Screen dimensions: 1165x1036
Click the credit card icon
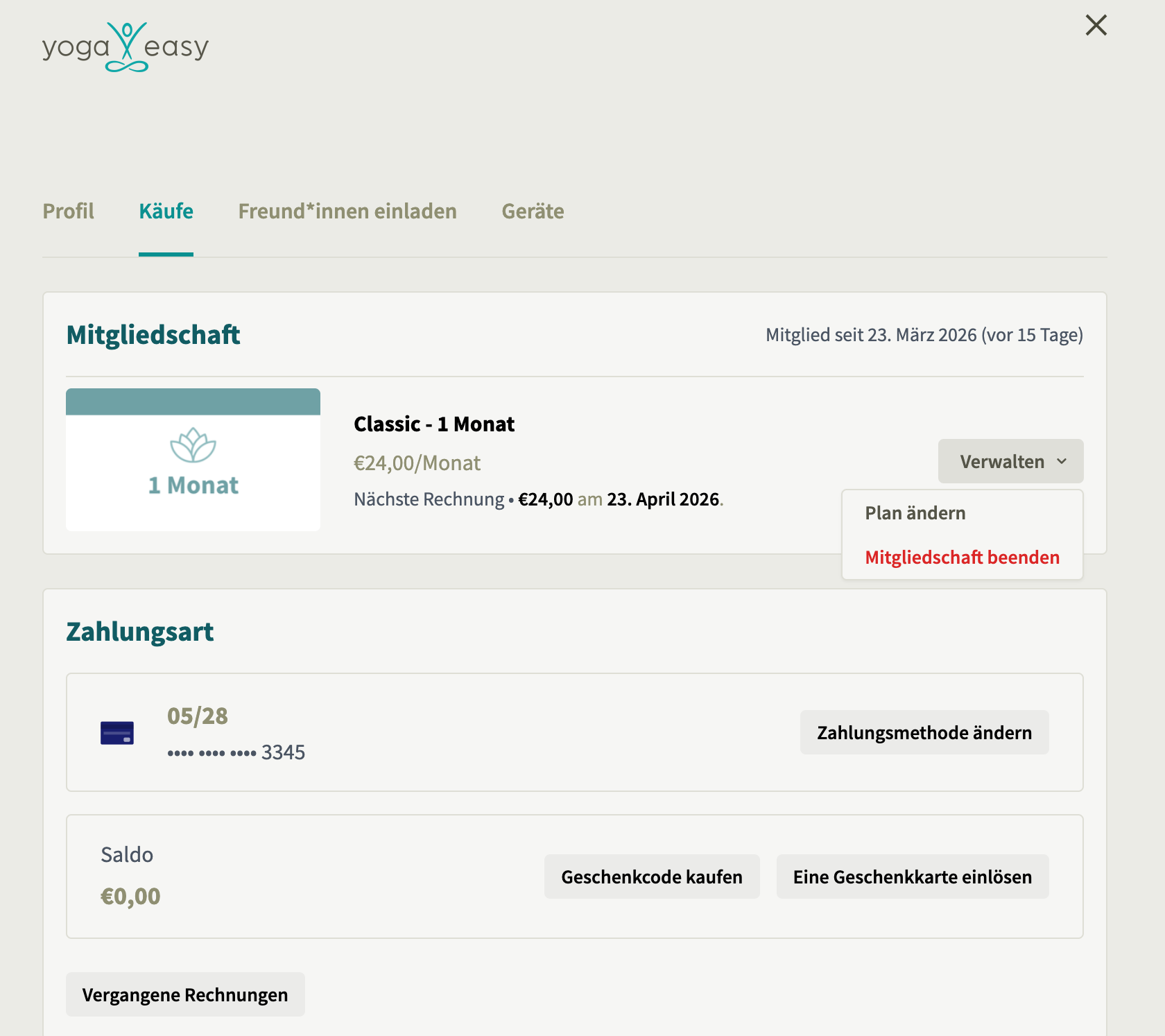(x=117, y=733)
